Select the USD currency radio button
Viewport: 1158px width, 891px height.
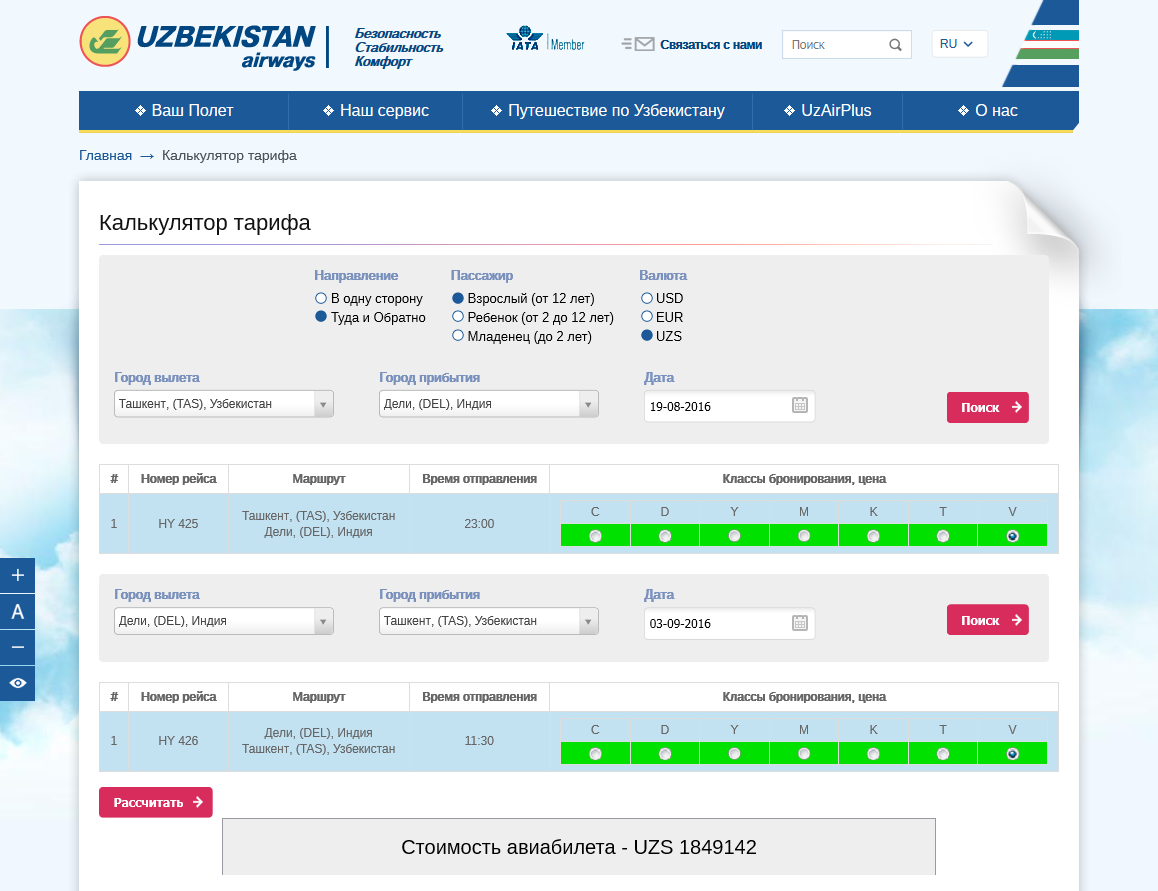coord(647,298)
